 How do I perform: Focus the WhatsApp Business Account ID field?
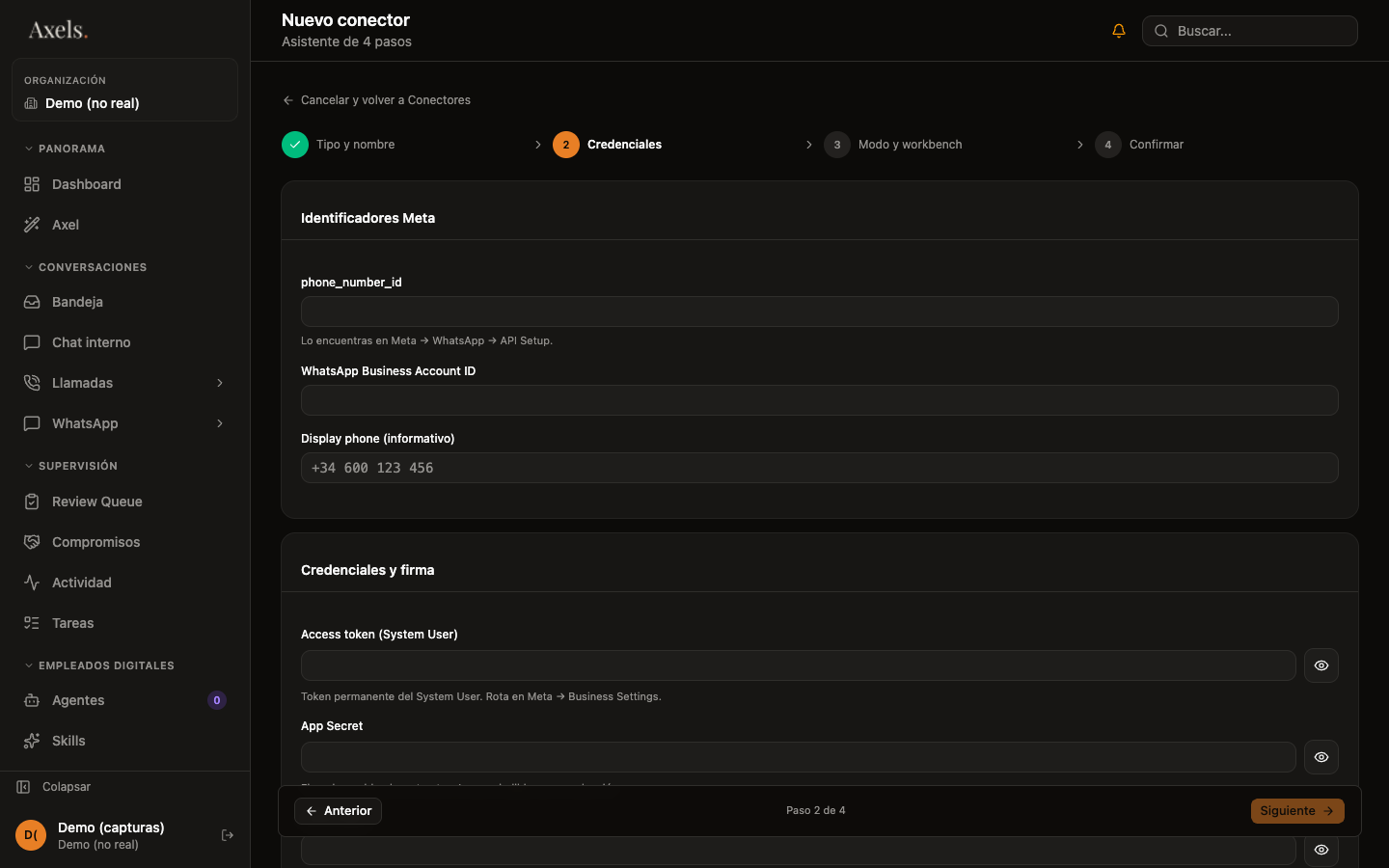(x=820, y=400)
